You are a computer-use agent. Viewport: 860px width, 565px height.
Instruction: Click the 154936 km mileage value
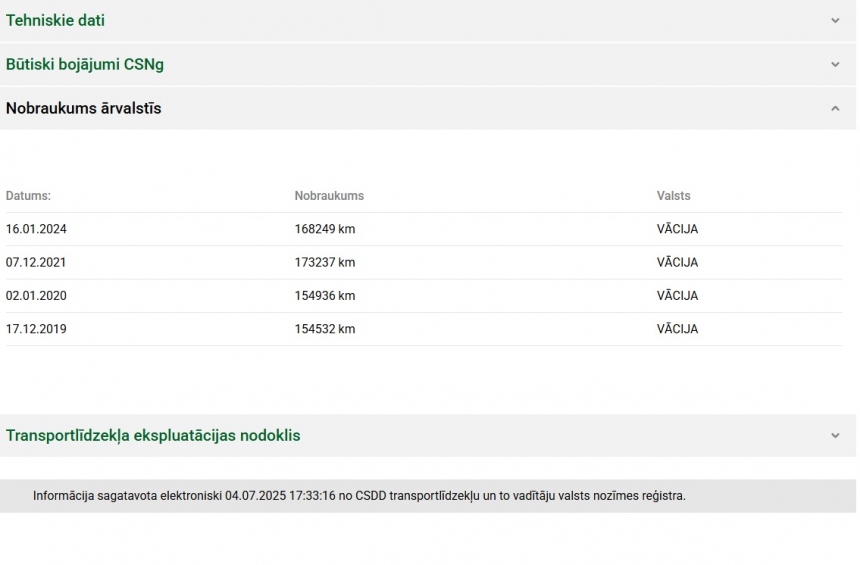(325, 296)
